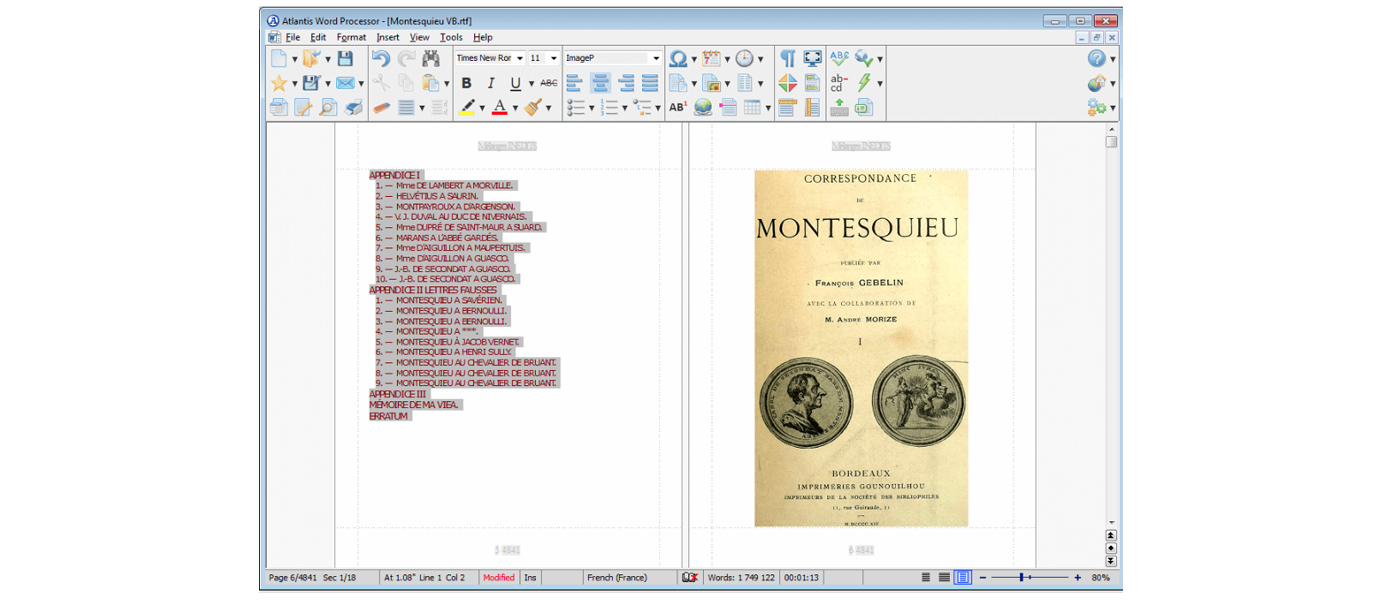Image resolution: width=1388 pixels, height=600 pixels.
Task: Insert time using the clock icon
Action: click(x=745, y=59)
